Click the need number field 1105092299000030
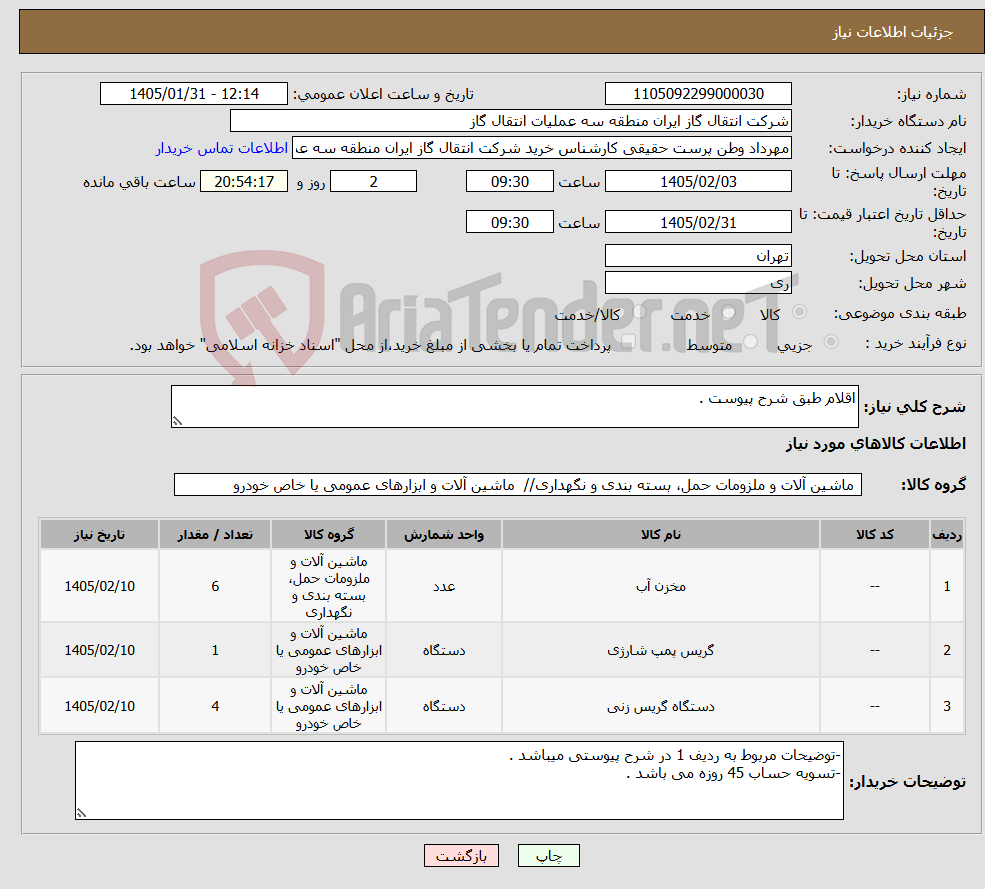Screen dimensions: 985x889 (x=698, y=94)
